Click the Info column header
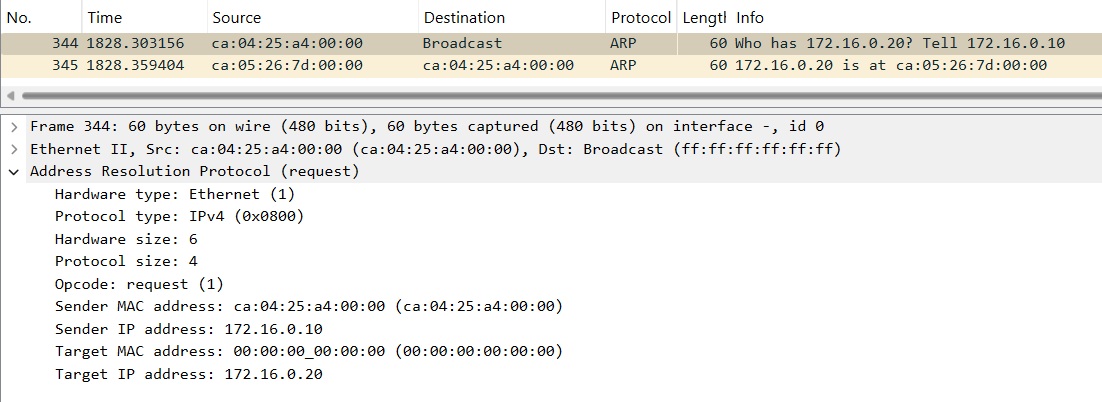The height and width of the screenshot is (402, 1102). pos(916,18)
